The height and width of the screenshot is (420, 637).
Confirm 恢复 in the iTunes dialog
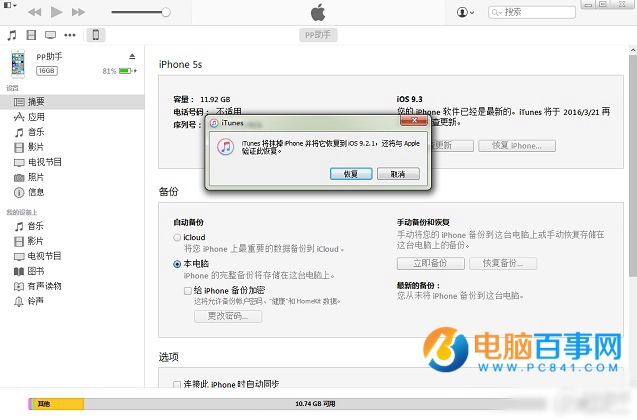351,174
